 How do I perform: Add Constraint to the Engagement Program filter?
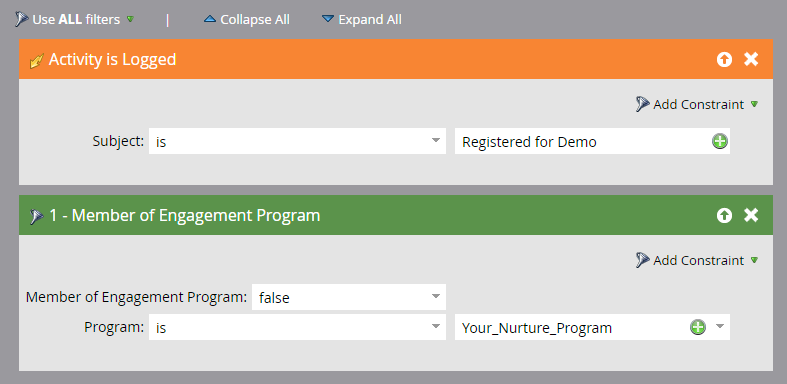click(697, 261)
